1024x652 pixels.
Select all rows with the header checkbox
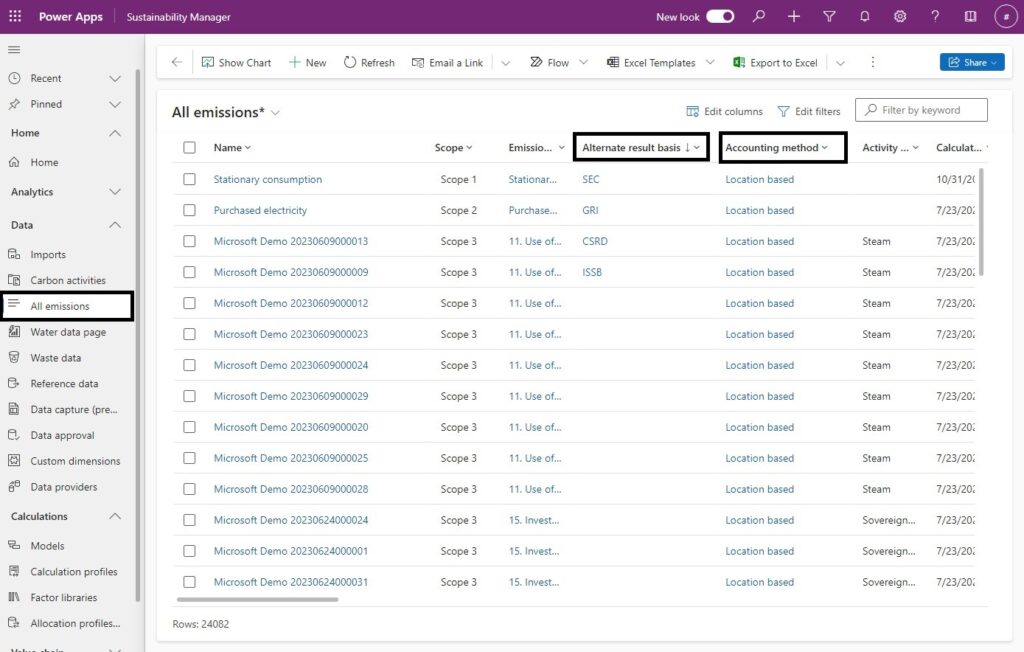[189, 147]
